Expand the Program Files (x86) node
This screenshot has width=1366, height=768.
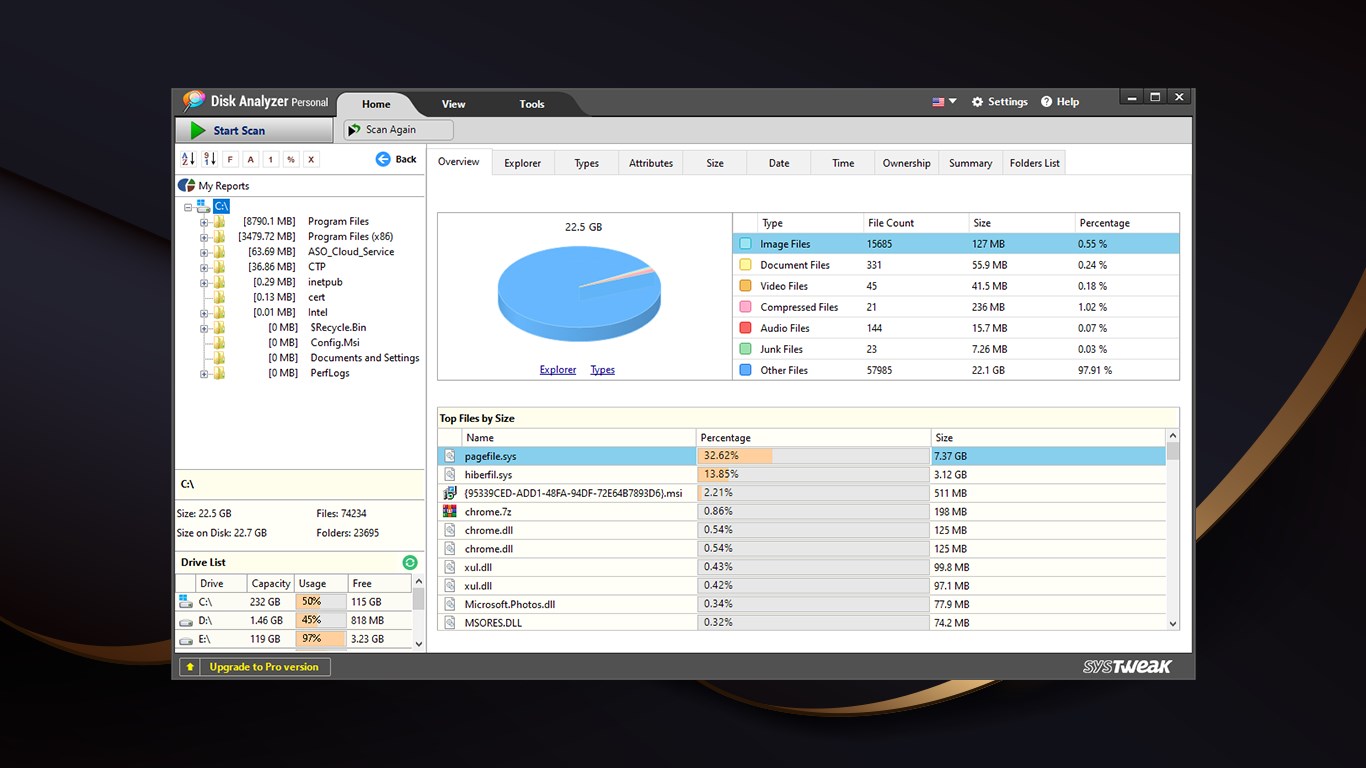tap(203, 237)
